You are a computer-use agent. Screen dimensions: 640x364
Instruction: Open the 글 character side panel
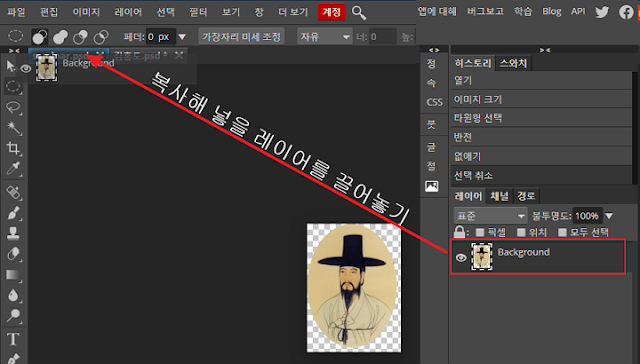431,147
